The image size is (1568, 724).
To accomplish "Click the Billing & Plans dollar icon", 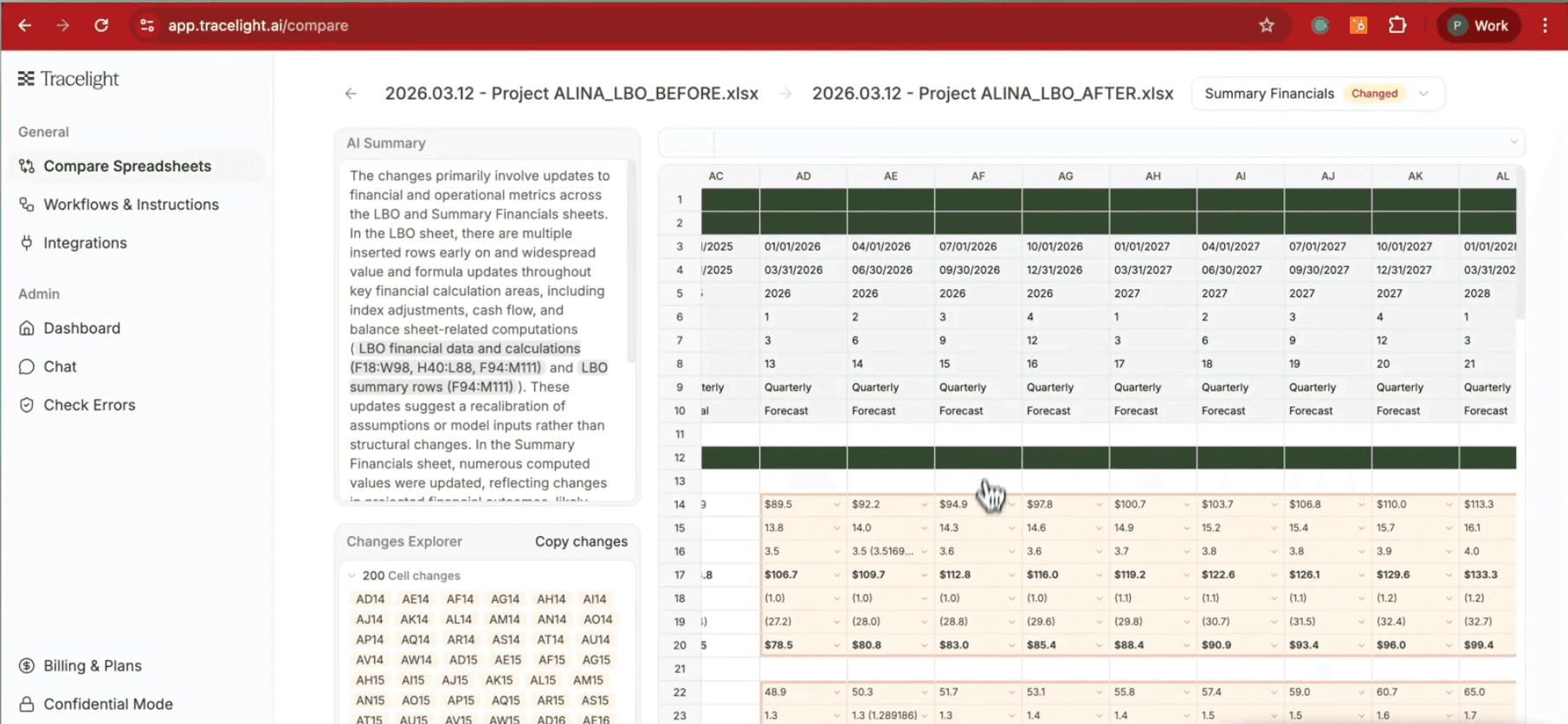I will (x=27, y=666).
